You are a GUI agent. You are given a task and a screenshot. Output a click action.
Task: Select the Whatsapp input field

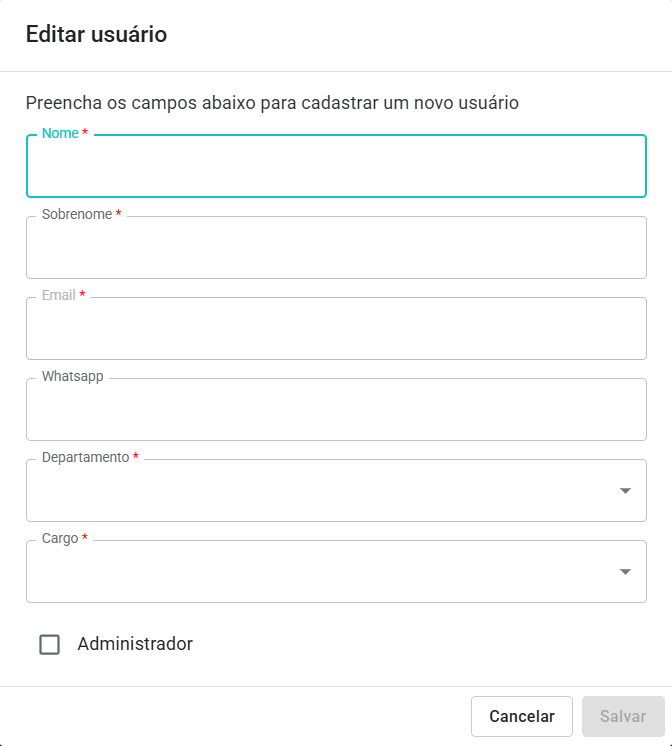(x=336, y=411)
